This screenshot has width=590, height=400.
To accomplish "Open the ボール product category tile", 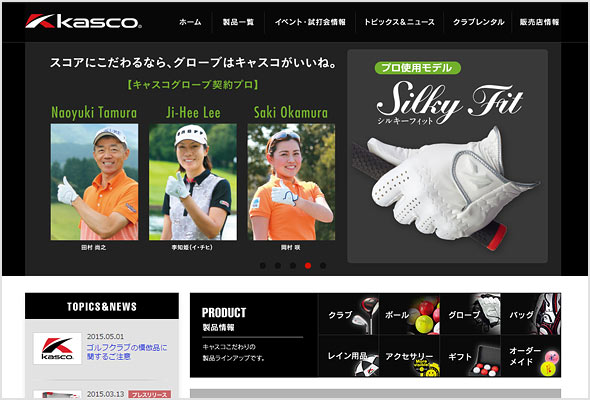I will [x=409, y=314].
